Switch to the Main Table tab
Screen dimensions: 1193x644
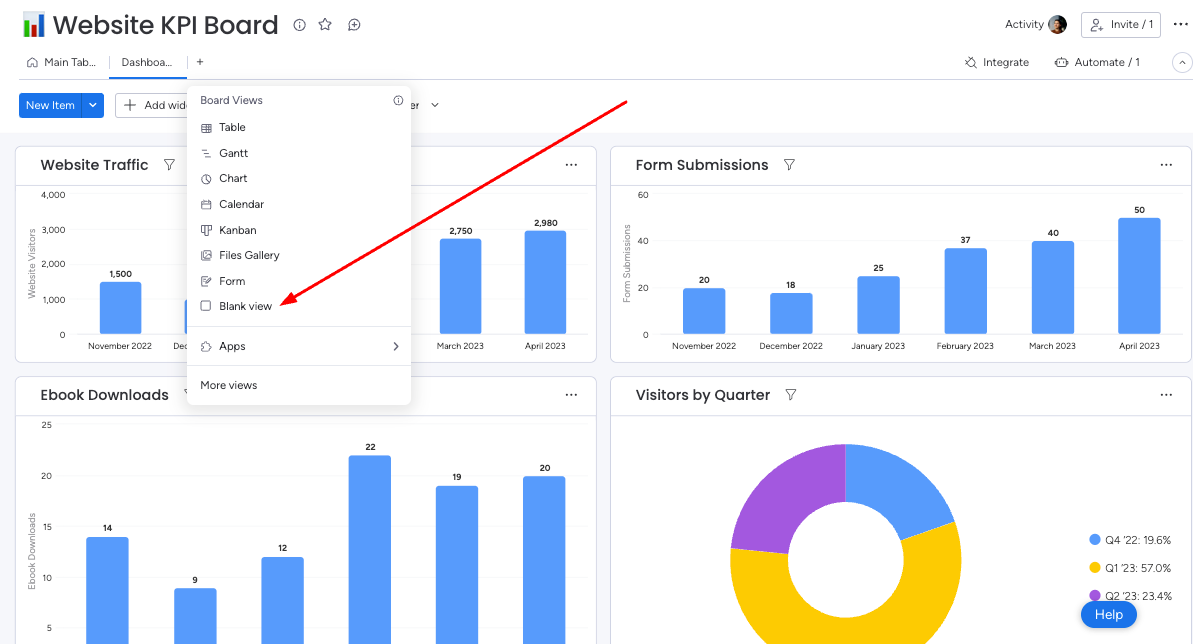[62, 62]
